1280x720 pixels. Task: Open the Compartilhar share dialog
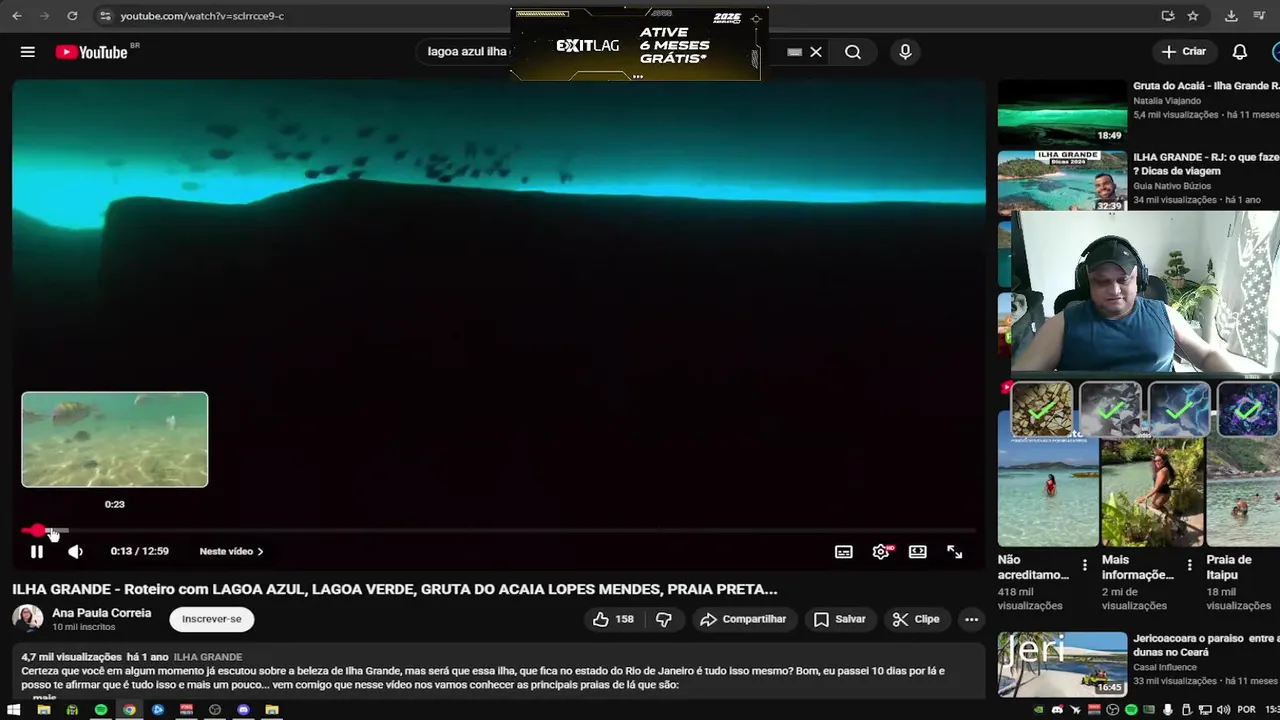tap(743, 619)
